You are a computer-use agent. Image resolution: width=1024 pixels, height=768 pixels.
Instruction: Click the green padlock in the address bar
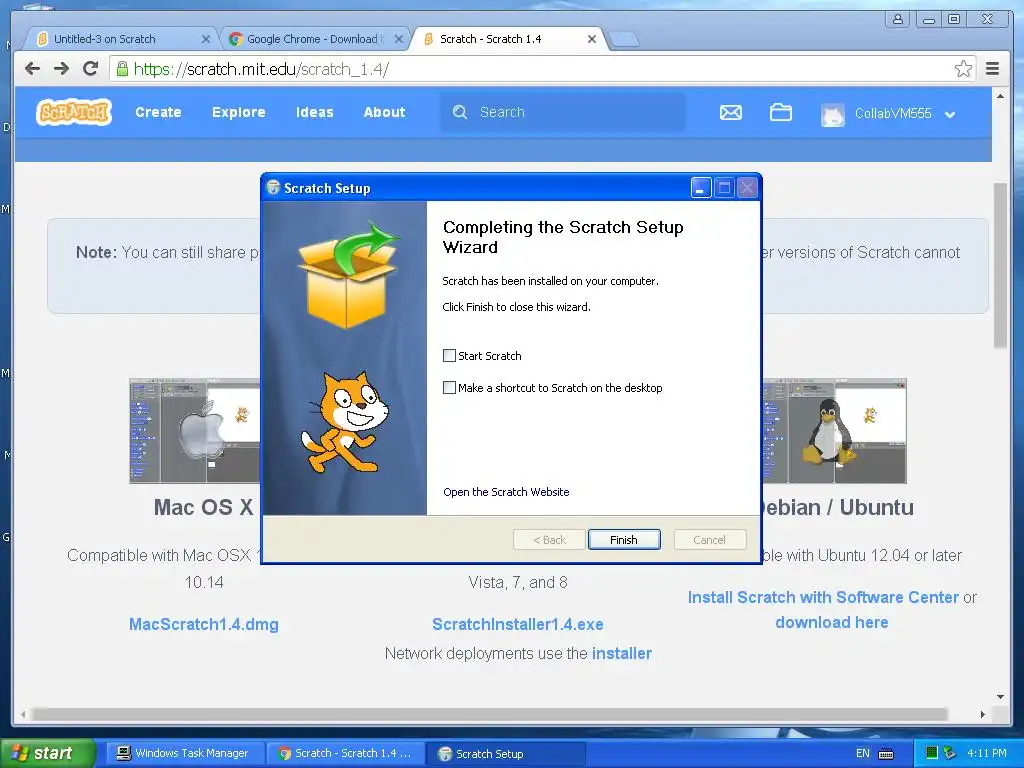tap(122, 69)
